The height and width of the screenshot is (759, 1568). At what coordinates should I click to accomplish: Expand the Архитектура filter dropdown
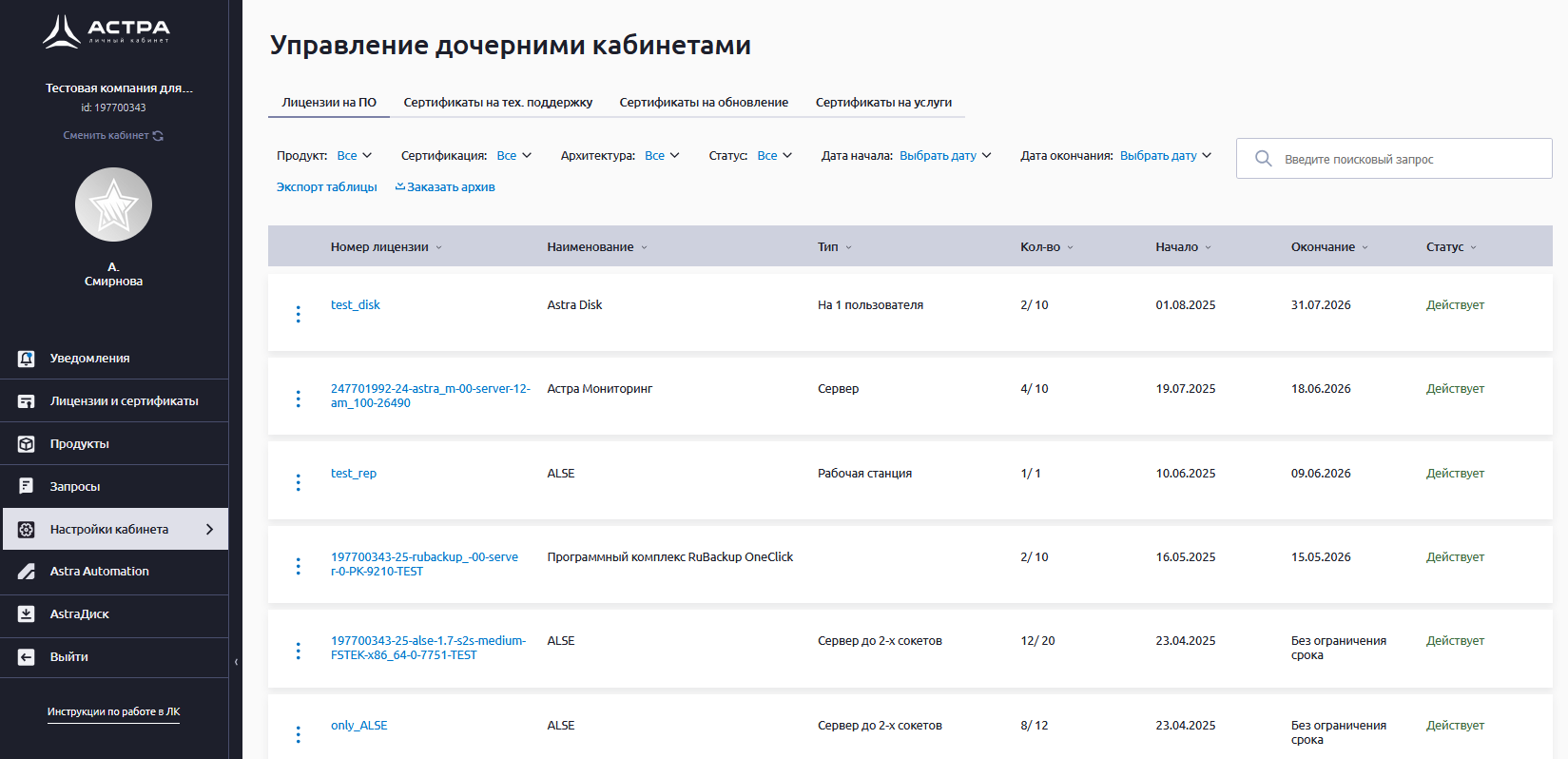(x=662, y=156)
